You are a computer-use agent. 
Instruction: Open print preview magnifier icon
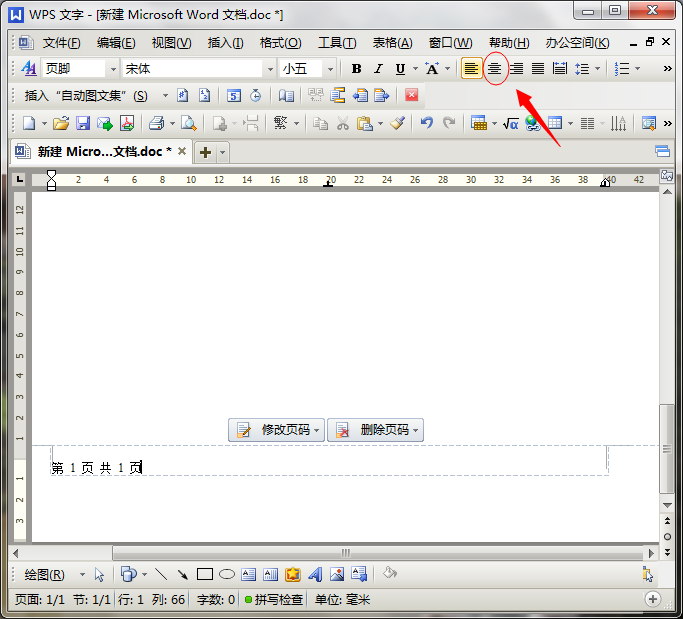pos(189,124)
